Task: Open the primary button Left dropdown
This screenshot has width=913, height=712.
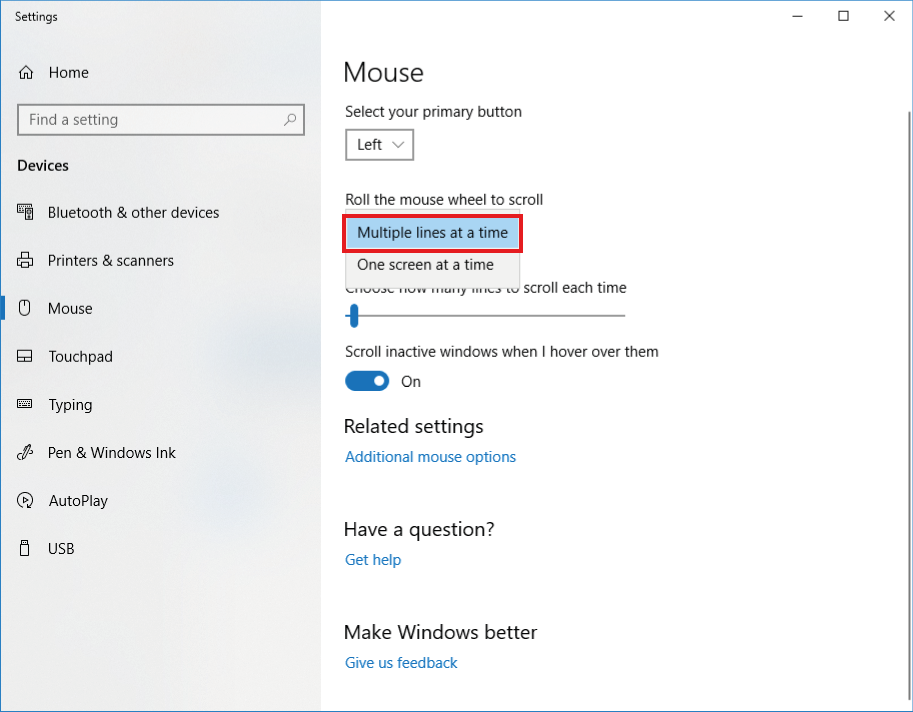Action: click(x=380, y=145)
